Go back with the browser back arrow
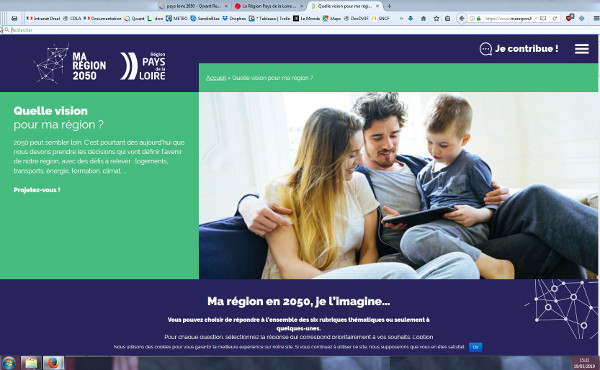The image size is (600, 370). [x=461, y=18]
